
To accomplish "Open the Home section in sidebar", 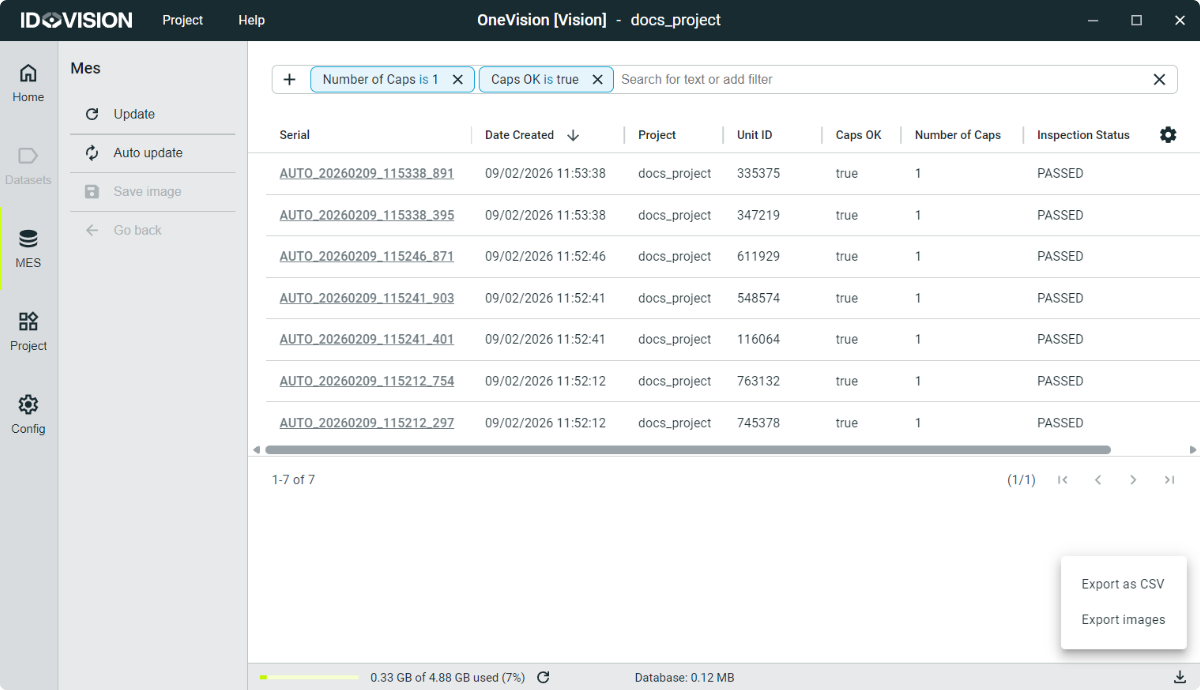I will click(28, 83).
